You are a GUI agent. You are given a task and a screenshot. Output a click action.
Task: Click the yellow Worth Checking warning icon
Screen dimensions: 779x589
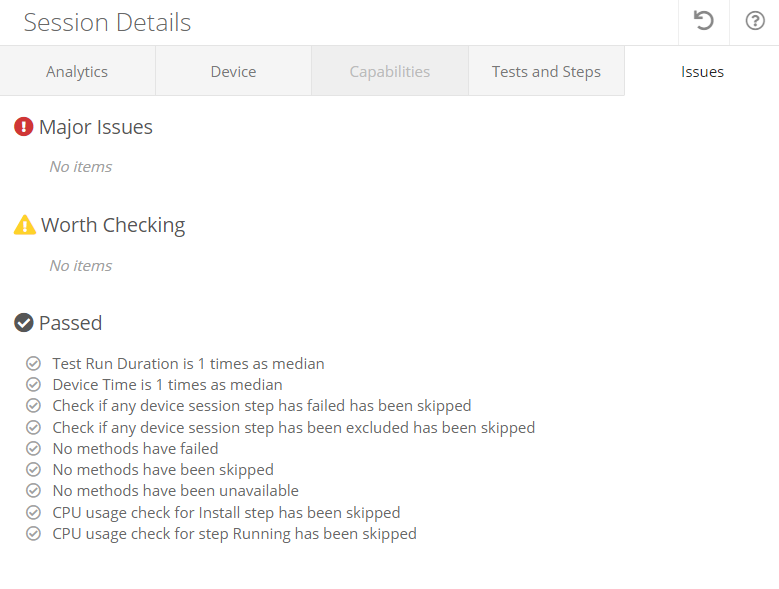tap(25, 225)
